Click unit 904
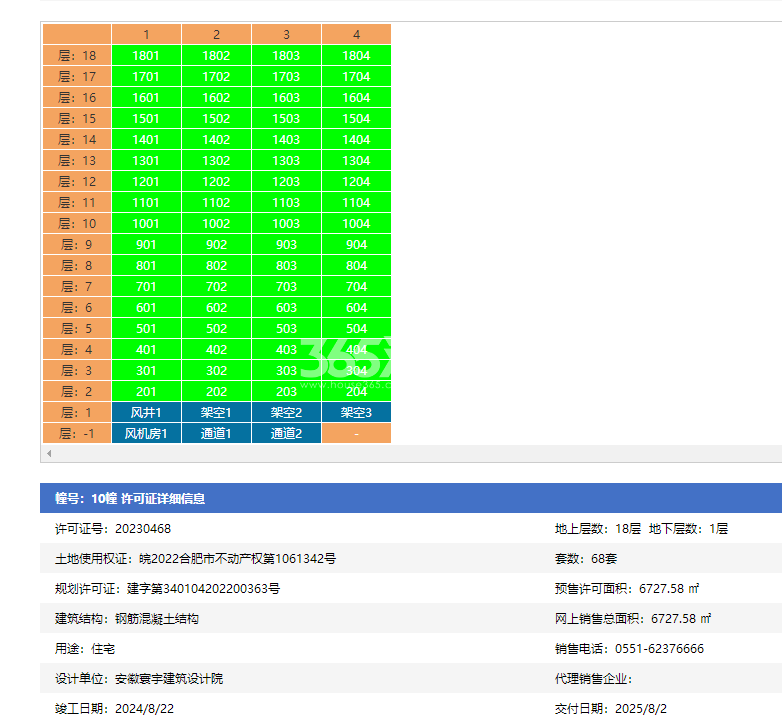 pos(356,244)
